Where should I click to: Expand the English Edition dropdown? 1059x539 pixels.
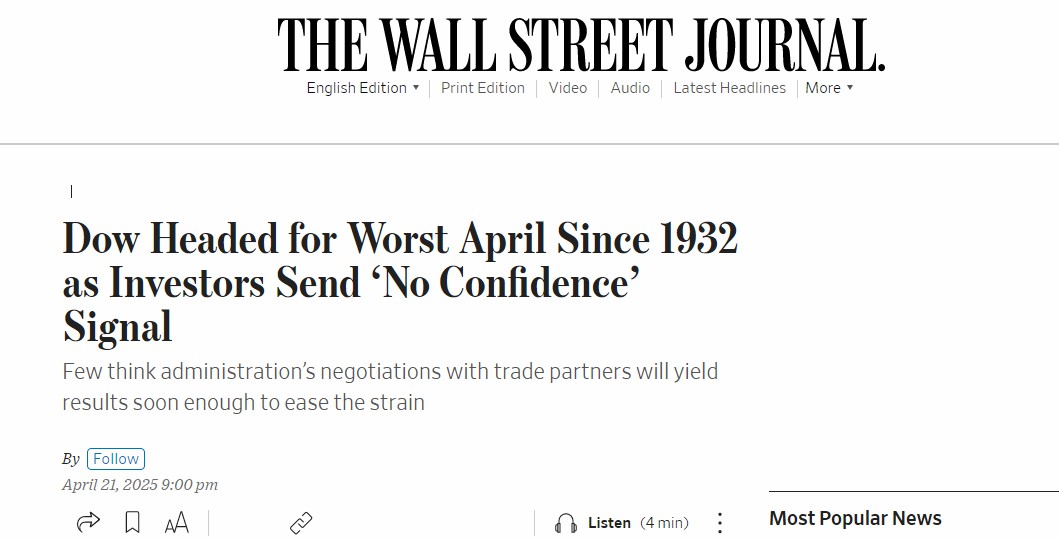(x=362, y=88)
